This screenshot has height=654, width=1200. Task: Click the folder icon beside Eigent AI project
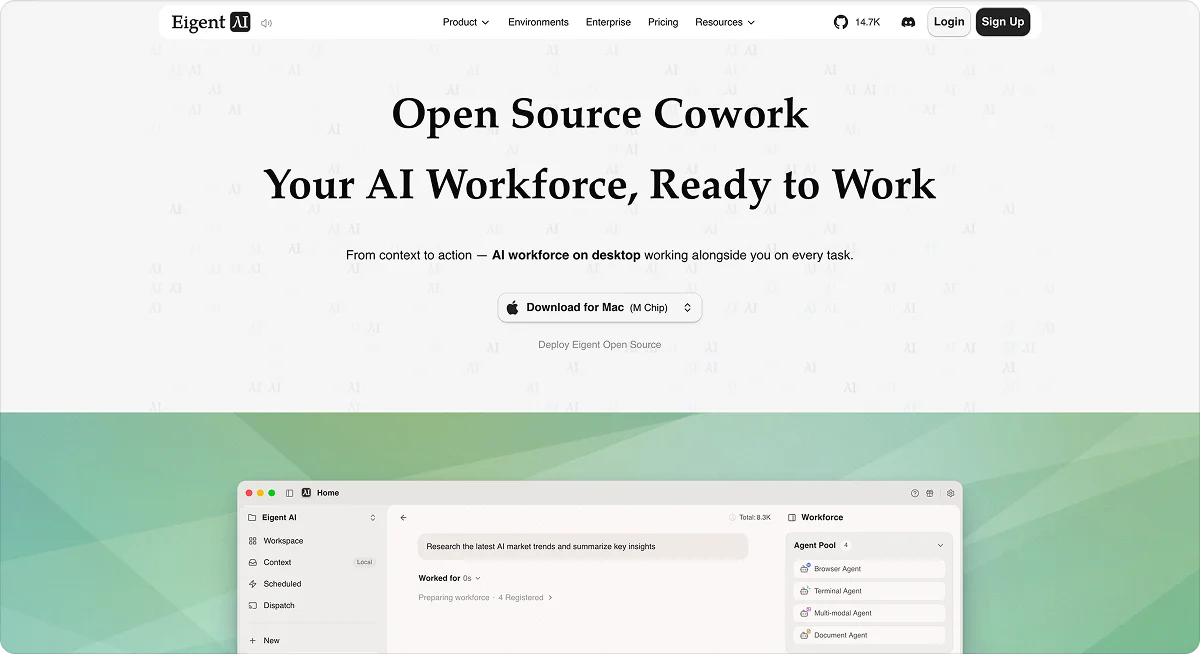[x=252, y=518]
